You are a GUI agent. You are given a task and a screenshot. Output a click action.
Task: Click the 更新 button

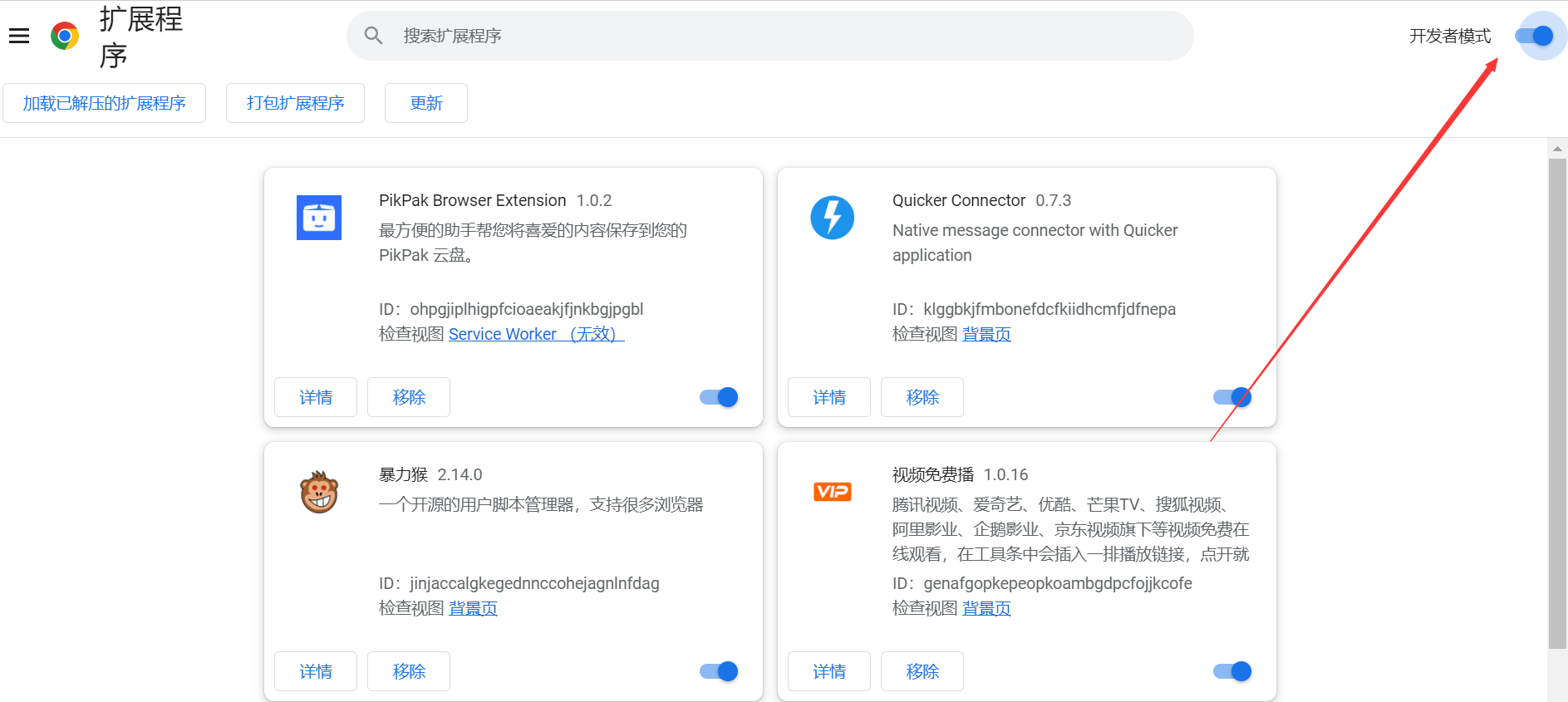tap(425, 103)
